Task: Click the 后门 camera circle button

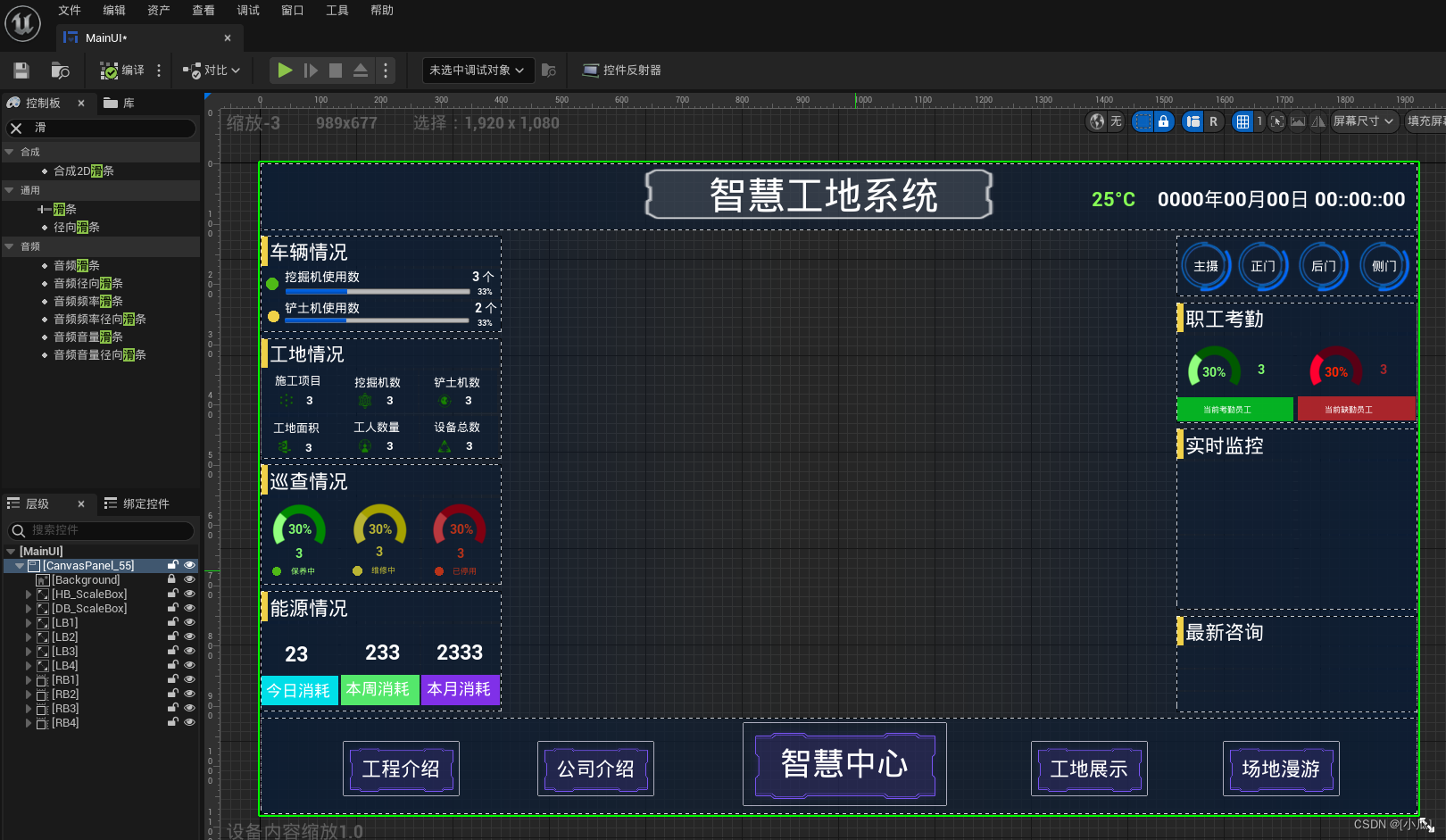Action: pos(1324,266)
